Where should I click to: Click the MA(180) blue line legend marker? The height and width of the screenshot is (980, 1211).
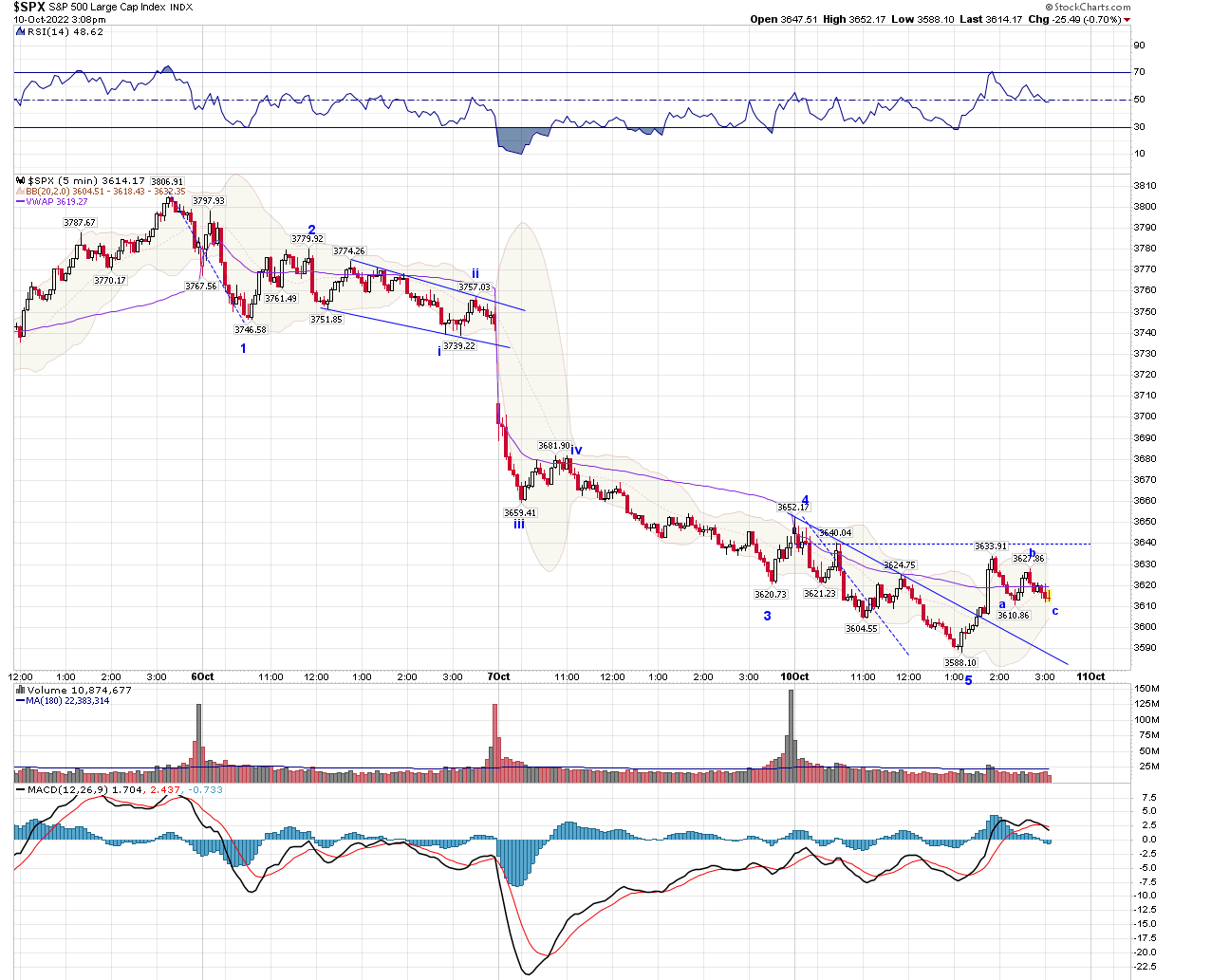20,700
